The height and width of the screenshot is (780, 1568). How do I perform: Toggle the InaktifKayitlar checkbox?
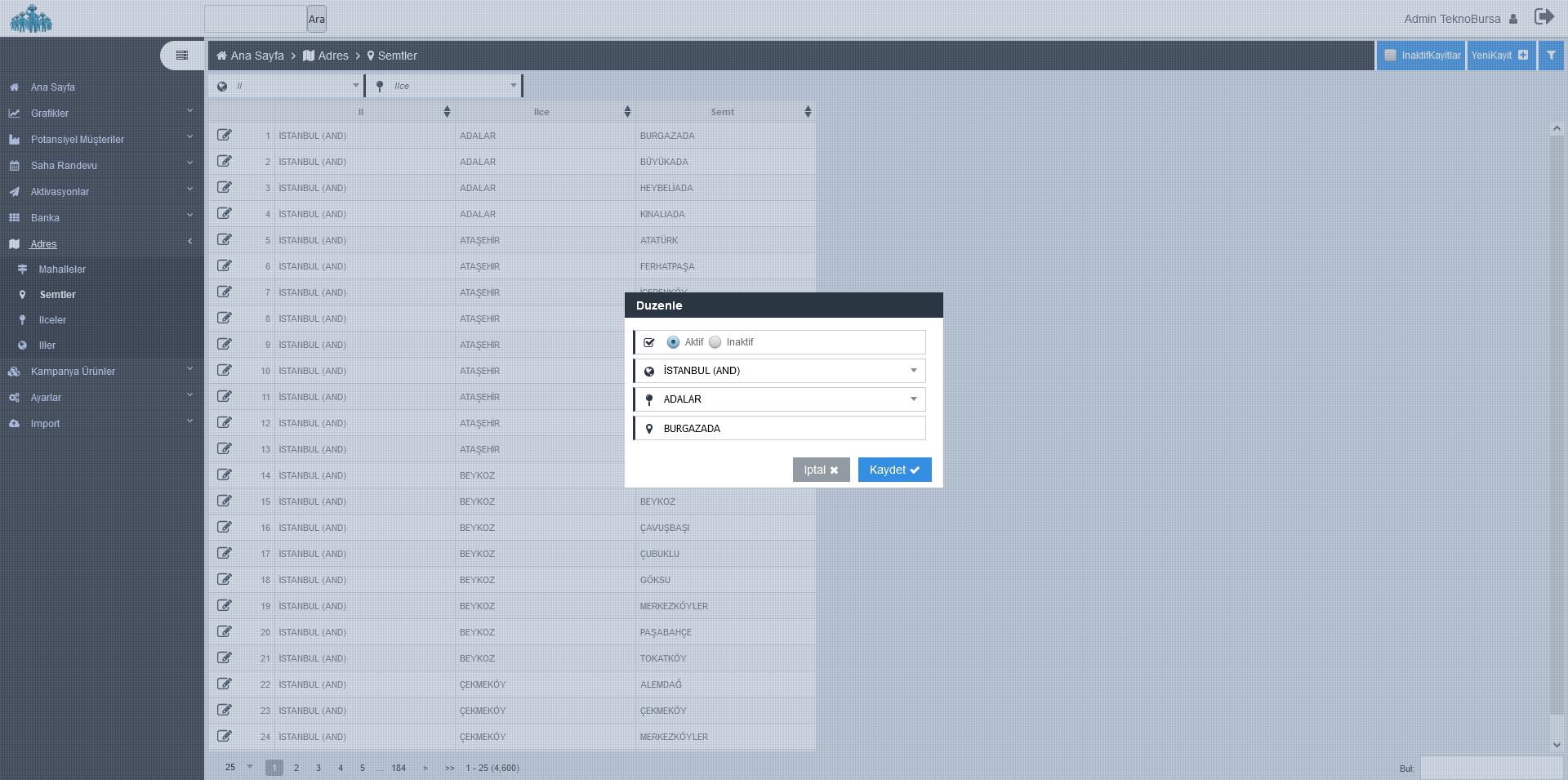pos(1391,56)
